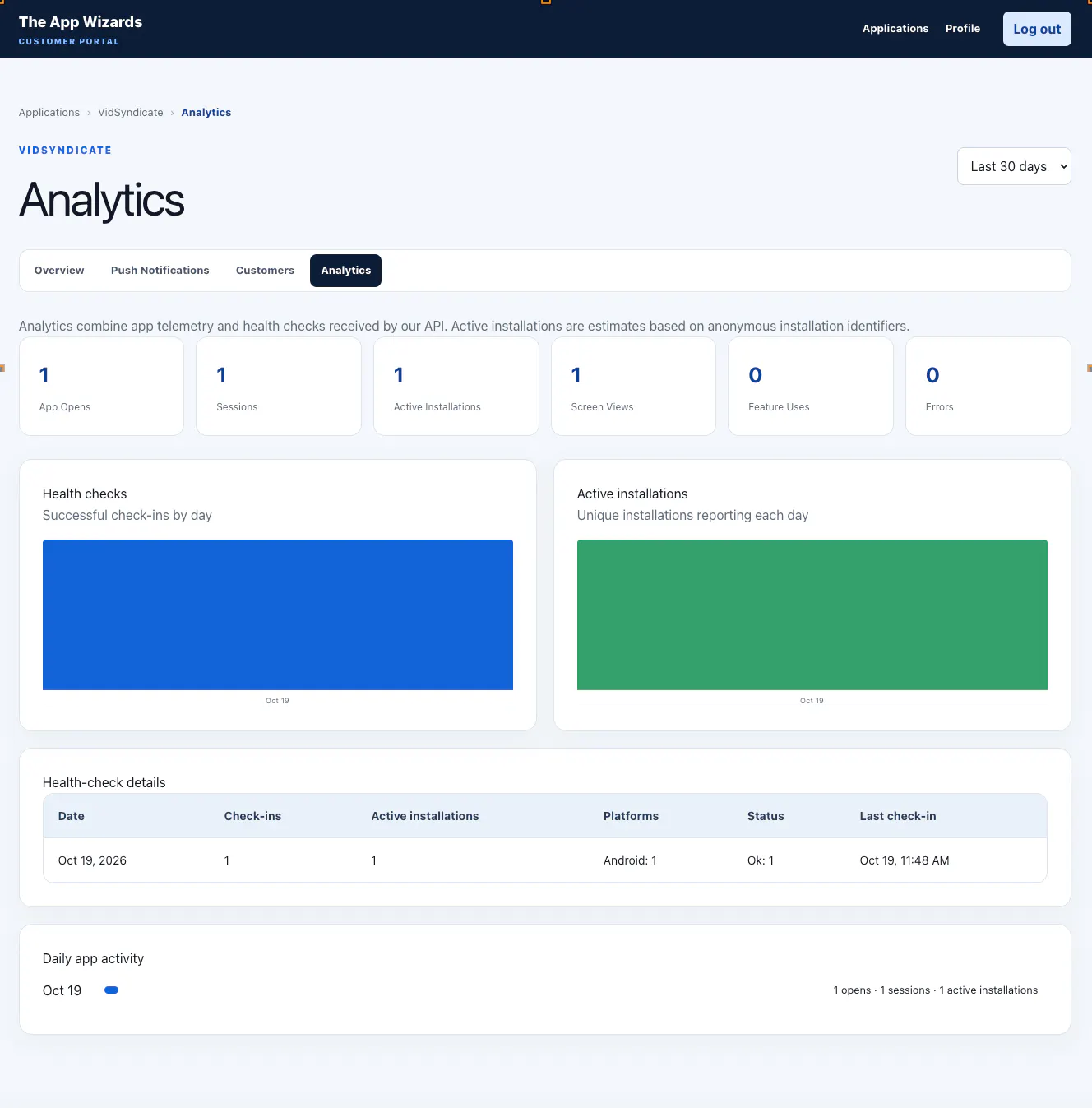Click the Android: 1 platform cell

pyautogui.click(x=630, y=860)
